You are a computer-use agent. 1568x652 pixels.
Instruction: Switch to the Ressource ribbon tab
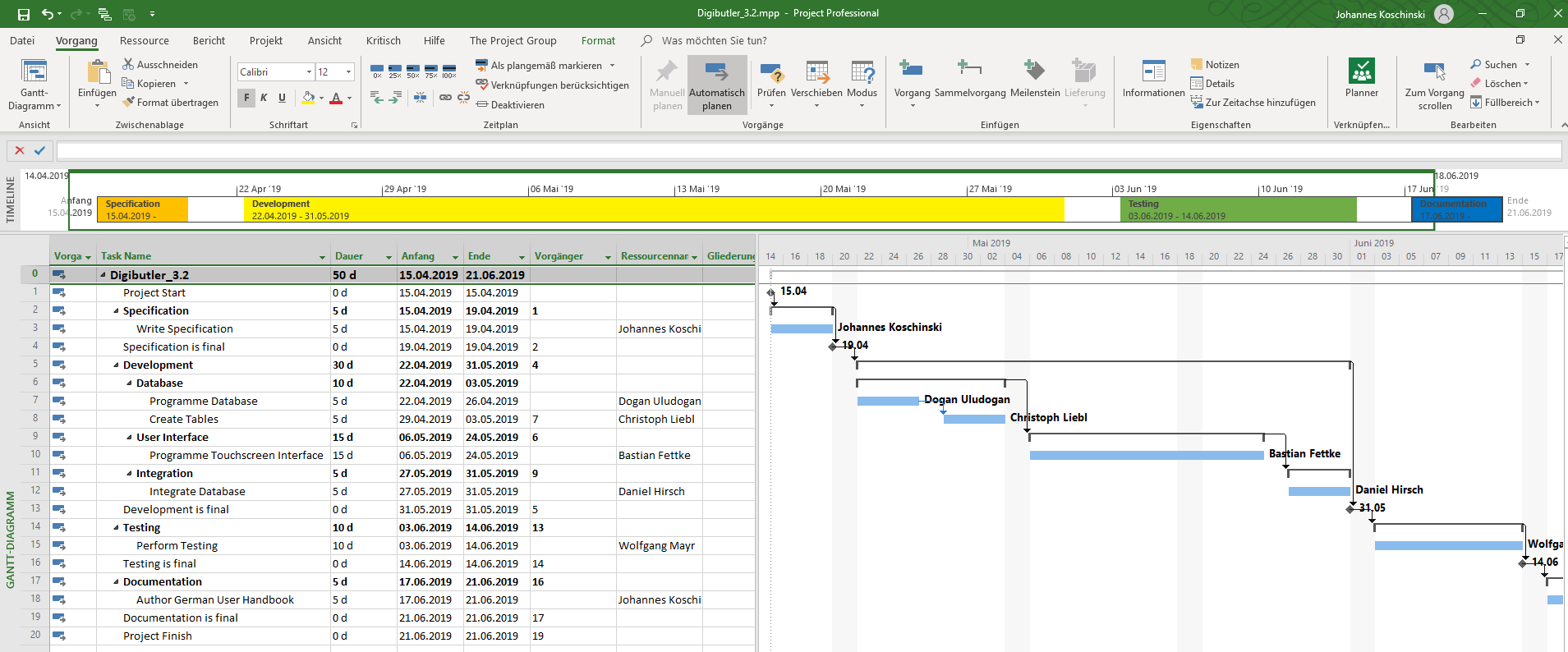point(144,40)
